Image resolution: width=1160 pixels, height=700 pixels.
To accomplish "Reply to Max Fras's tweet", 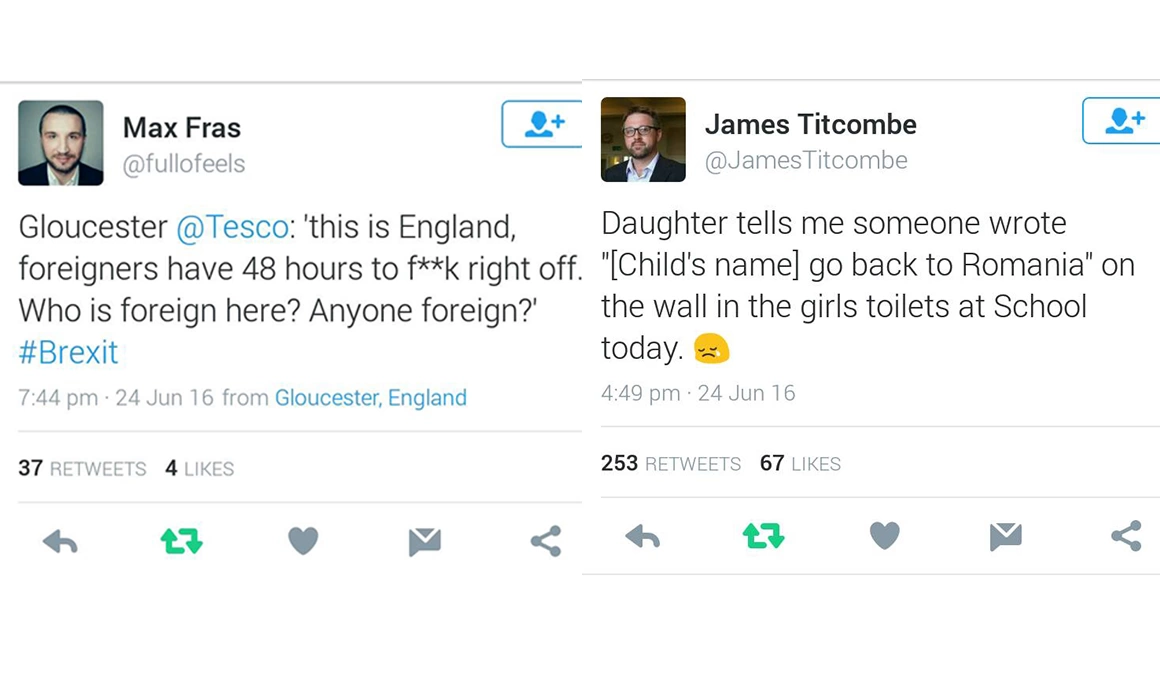I will coord(60,542).
